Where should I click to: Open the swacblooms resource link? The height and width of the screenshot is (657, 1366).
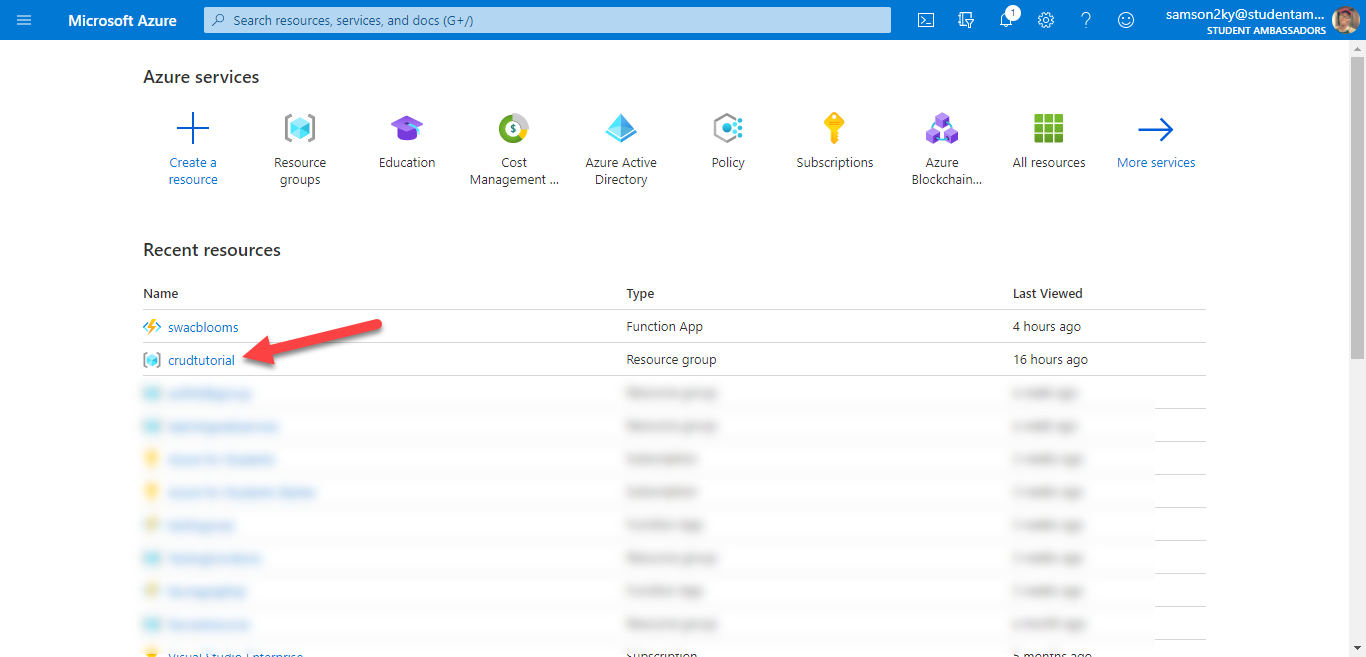tap(203, 327)
